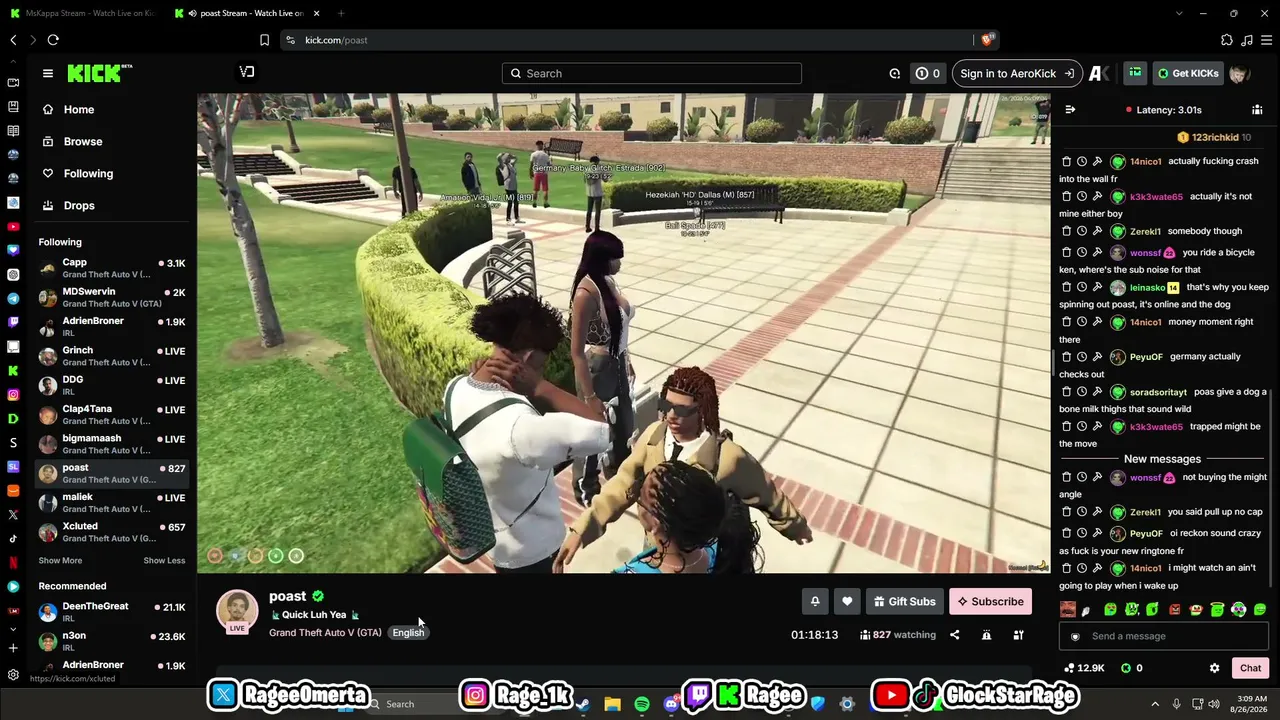
Task: Open the user profile avatar menu
Action: click(1239, 74)
